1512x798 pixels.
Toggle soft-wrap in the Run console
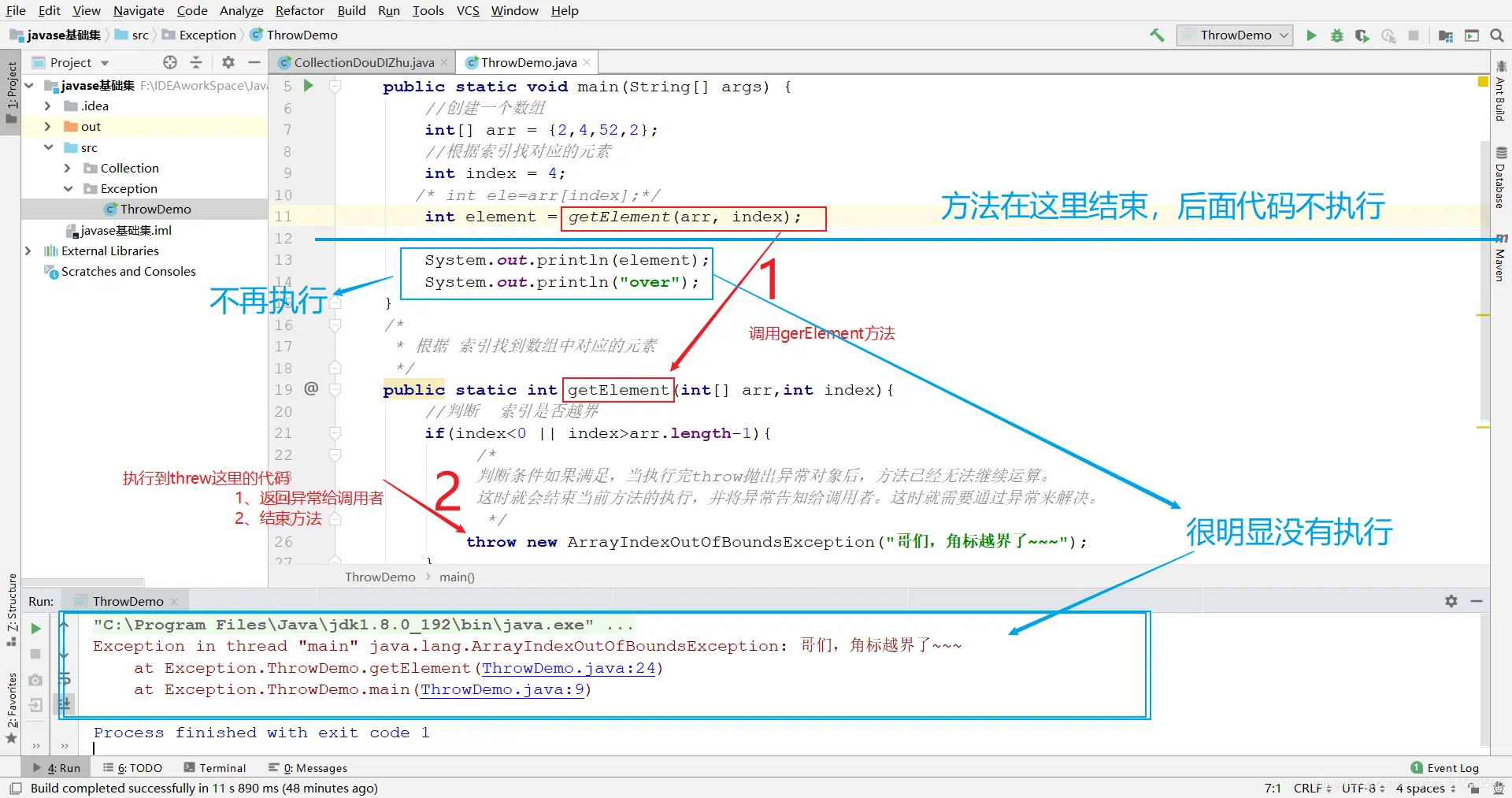pyautogui.click(x=65, y=680)
